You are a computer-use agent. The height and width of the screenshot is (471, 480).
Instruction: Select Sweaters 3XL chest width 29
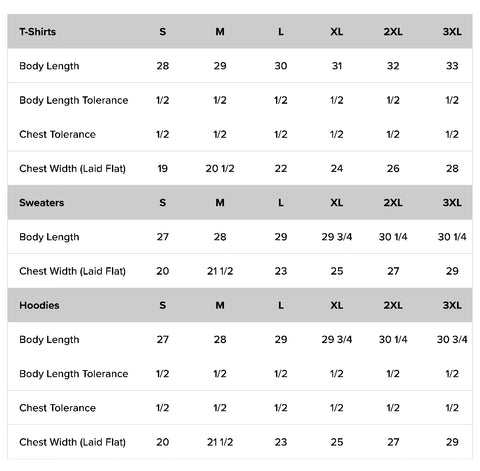click(452, 271)
